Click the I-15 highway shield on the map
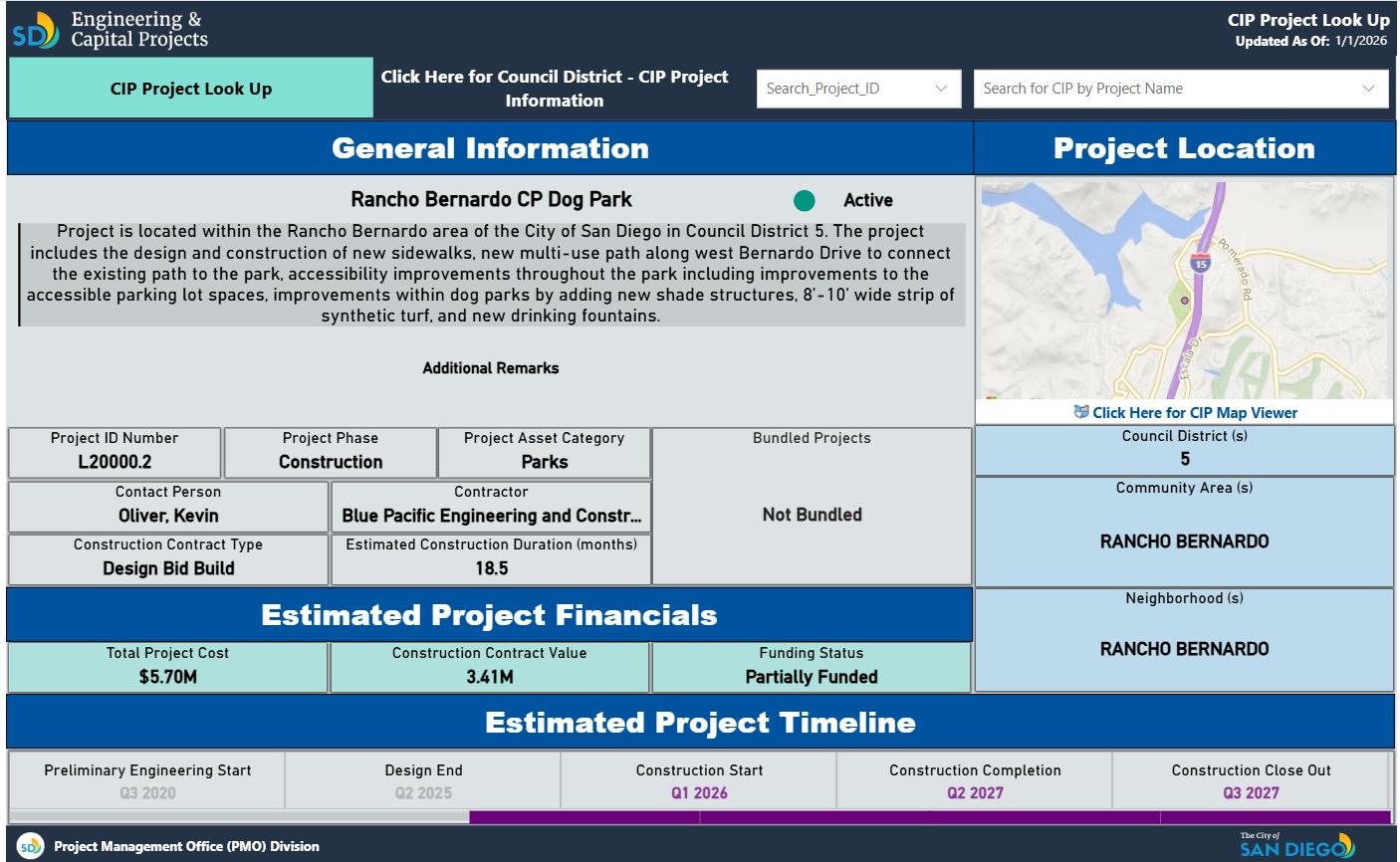Image resolution: width=1400 pixels, height=862 pixels. click(1201, 264)
